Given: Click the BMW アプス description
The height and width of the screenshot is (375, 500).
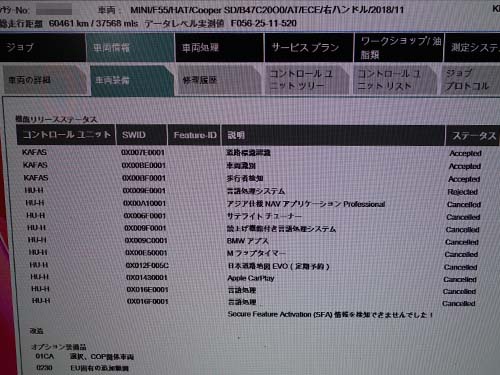Looking at the screenshot, I should point(247,241).
